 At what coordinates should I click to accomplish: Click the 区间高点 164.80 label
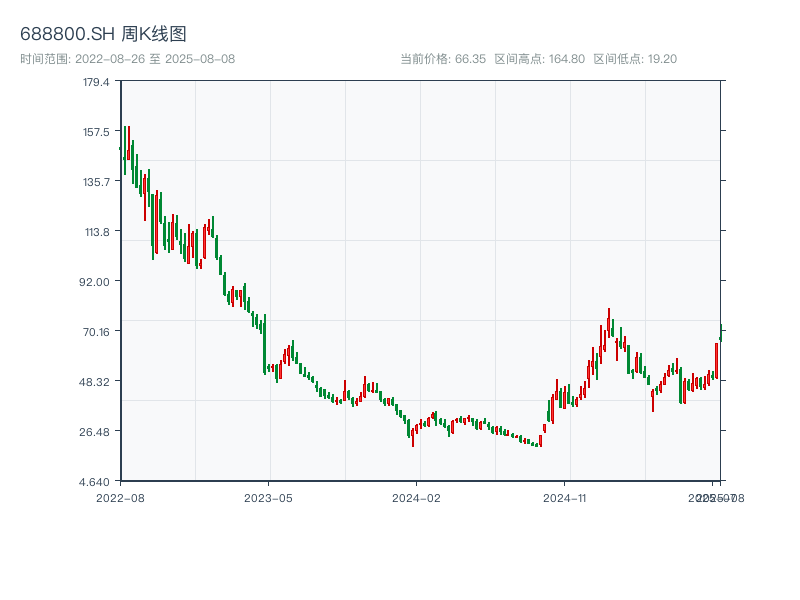click(539, 59)
